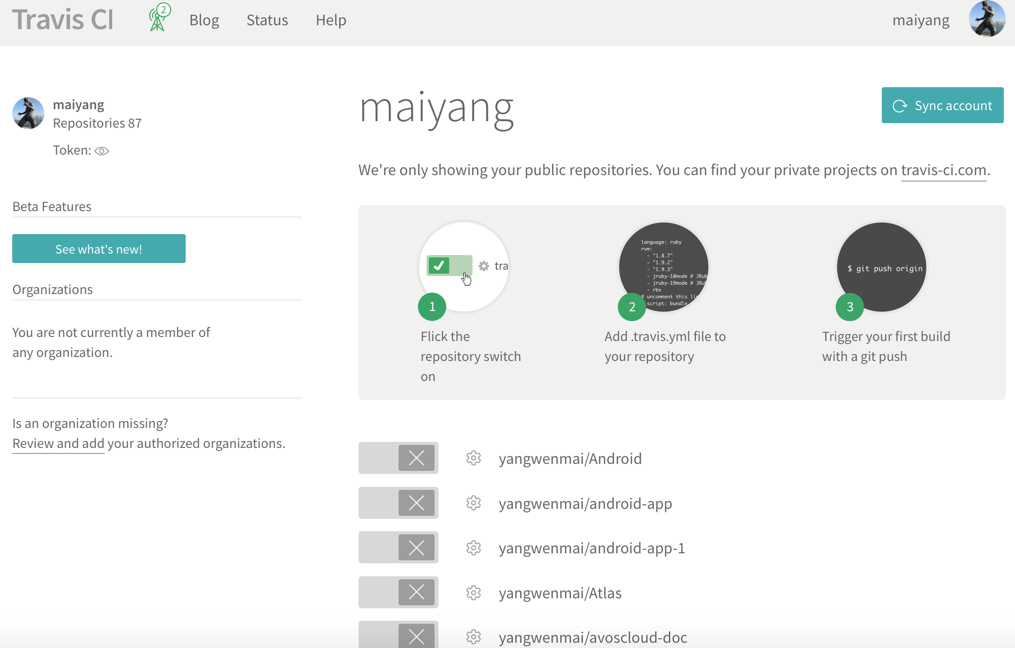Click 'Add .travis.yml file to your repository'
Image resolution: width=1015 pixels, height=648 pixels.
pos(665,346)
